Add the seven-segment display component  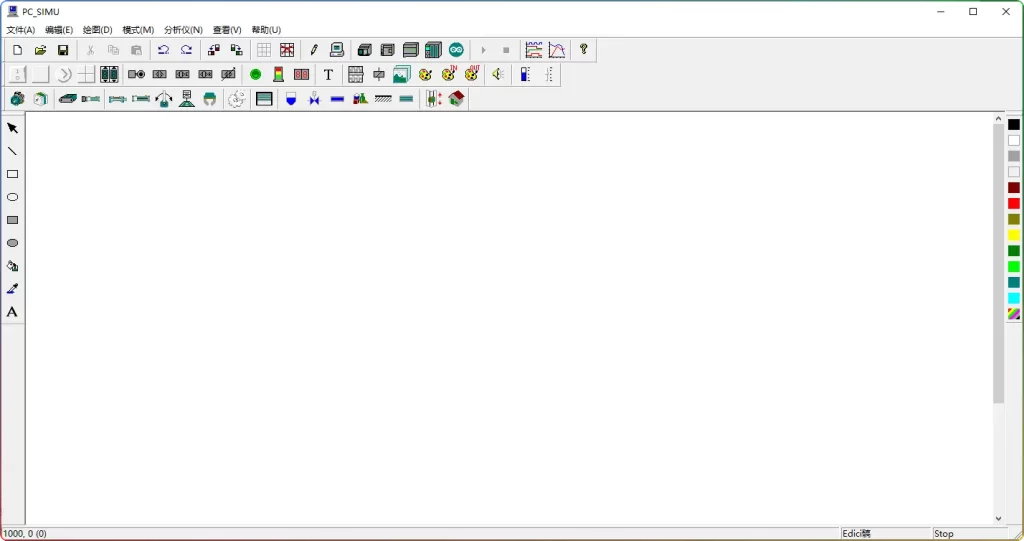[301, 75]
